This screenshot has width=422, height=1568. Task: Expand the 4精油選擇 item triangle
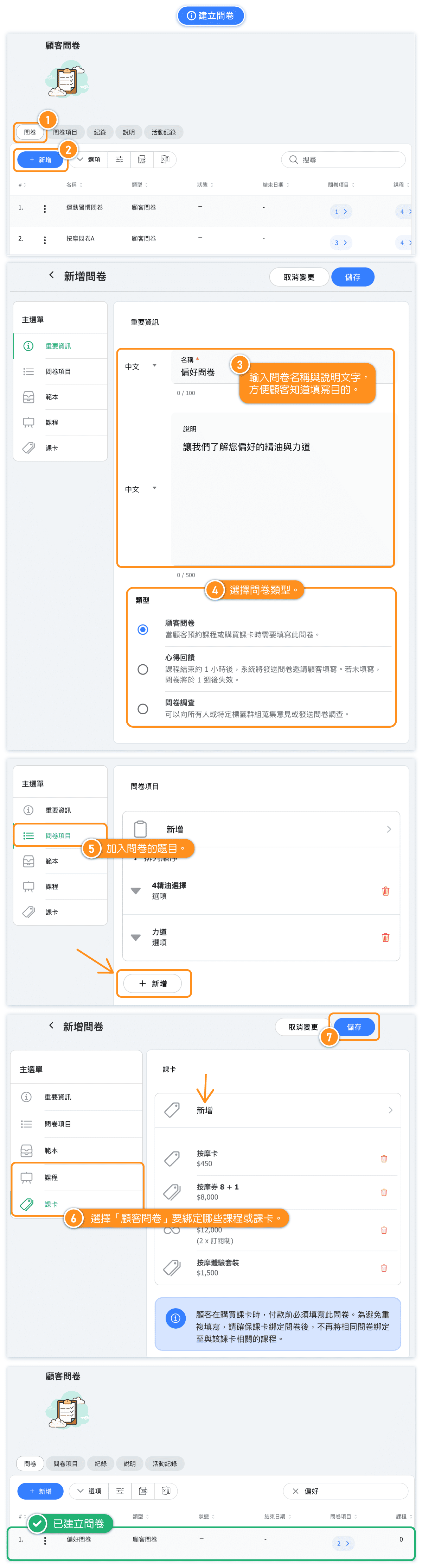[x=136, y=891]
